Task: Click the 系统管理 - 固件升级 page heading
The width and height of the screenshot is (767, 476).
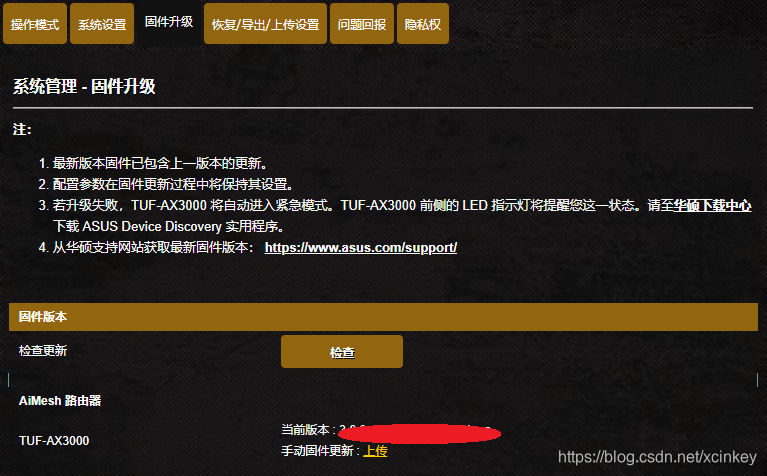Action: coord(84,86)
